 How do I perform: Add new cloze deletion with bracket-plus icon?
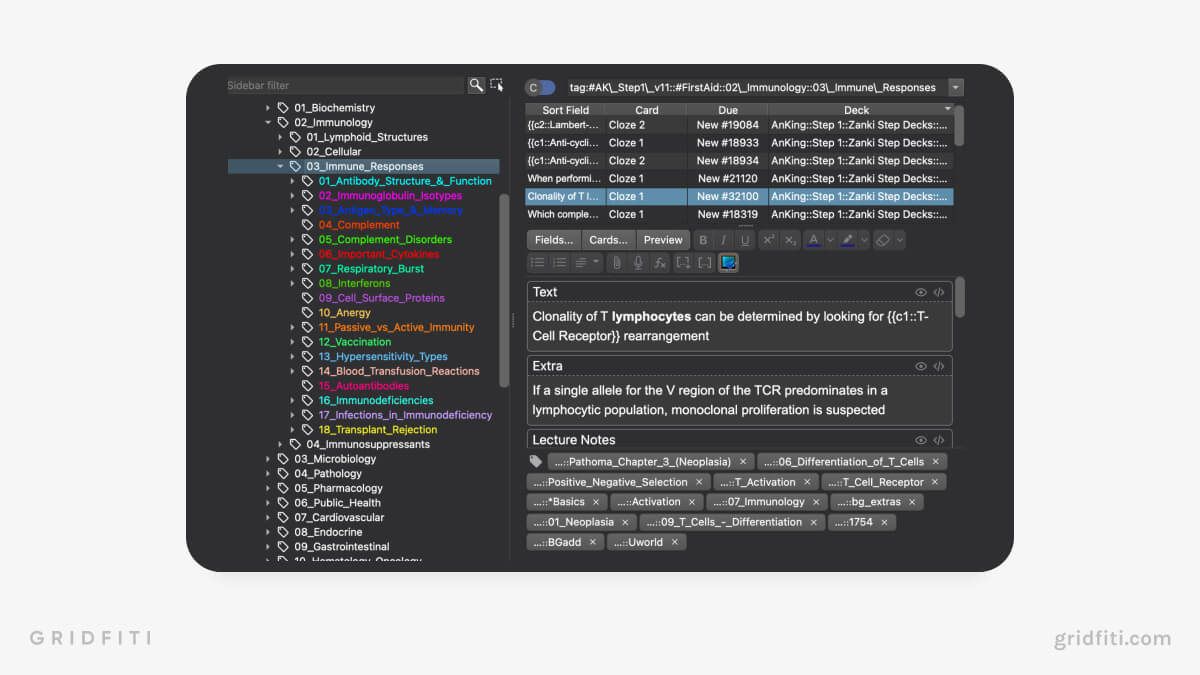pos(683,263)
